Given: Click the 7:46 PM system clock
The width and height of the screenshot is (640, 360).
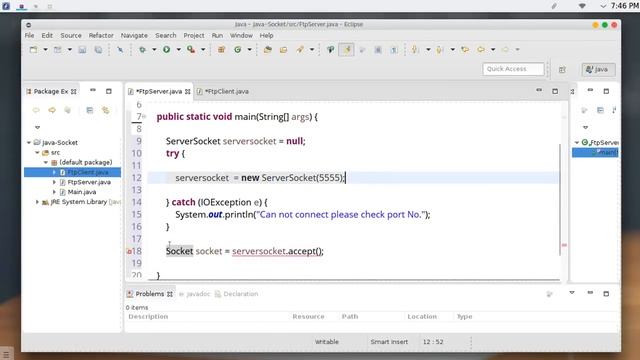Looking at the screenshot, I should [624, 6].
